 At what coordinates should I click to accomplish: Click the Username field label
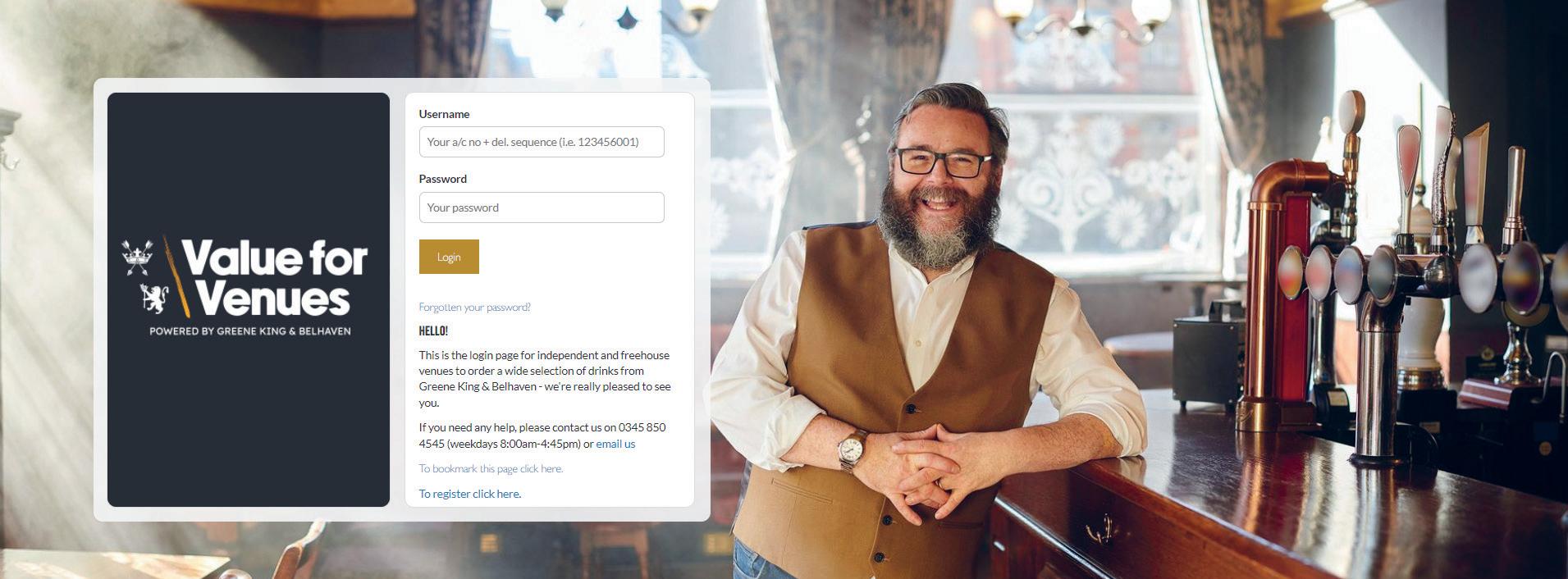click(x=444, y=114)
